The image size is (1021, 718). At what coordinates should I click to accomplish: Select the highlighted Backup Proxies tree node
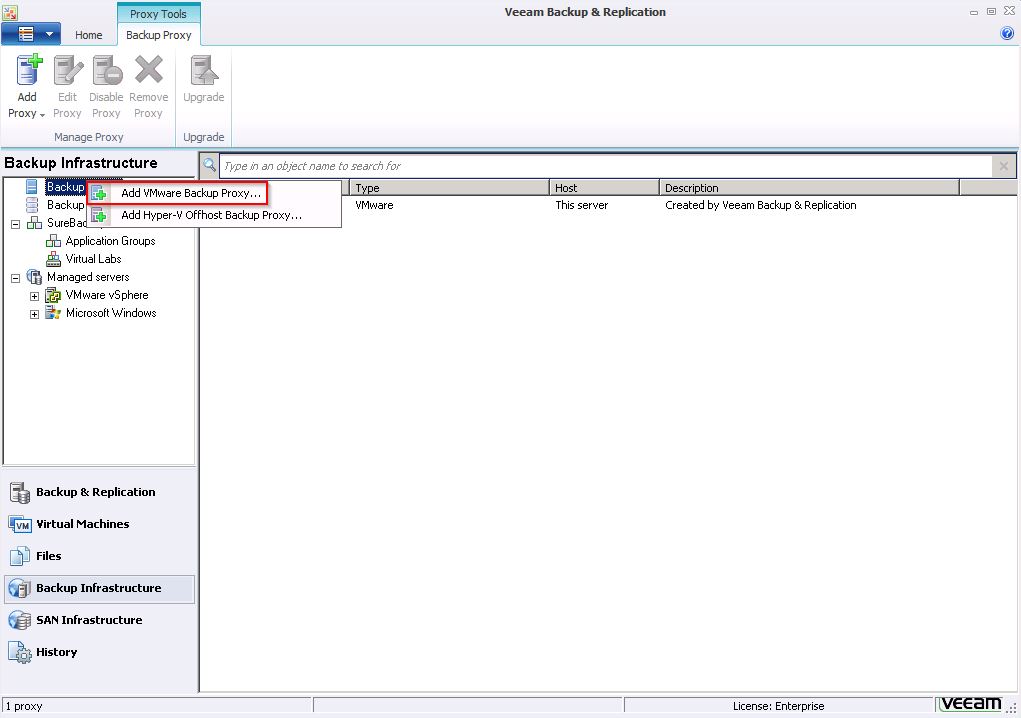pyautogui.click(x=65, y=187)
